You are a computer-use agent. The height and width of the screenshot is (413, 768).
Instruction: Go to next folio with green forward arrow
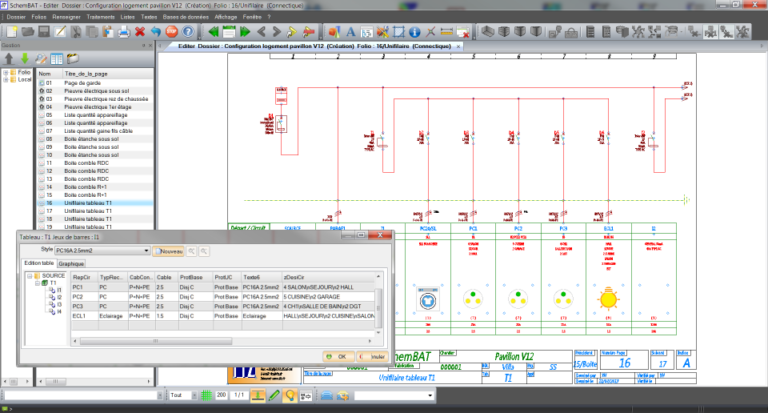pos(245,32)
